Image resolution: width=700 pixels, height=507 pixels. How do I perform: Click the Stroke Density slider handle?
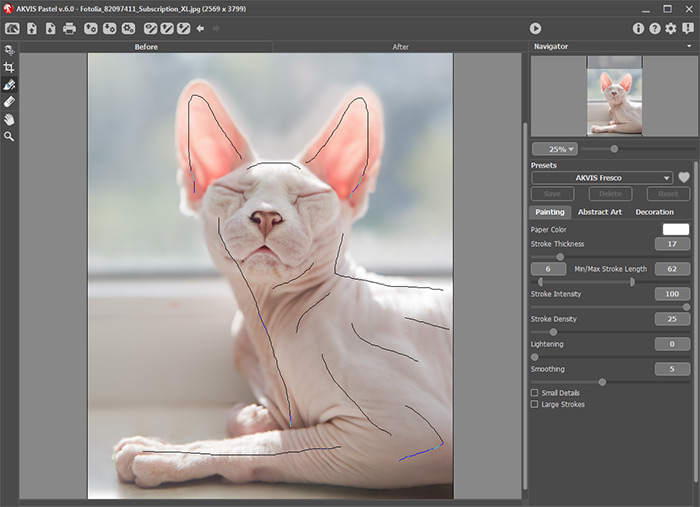[x=553, y=332]
